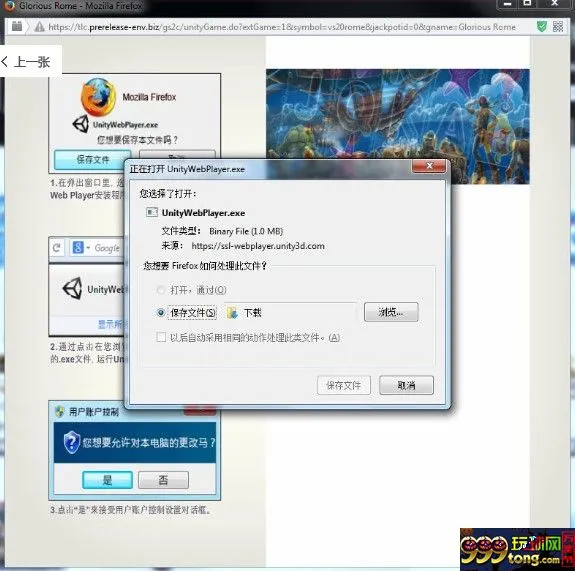575x571 pixels.
Task: Click the question shield icon in UAC image
Action: (x=72, y=442)
